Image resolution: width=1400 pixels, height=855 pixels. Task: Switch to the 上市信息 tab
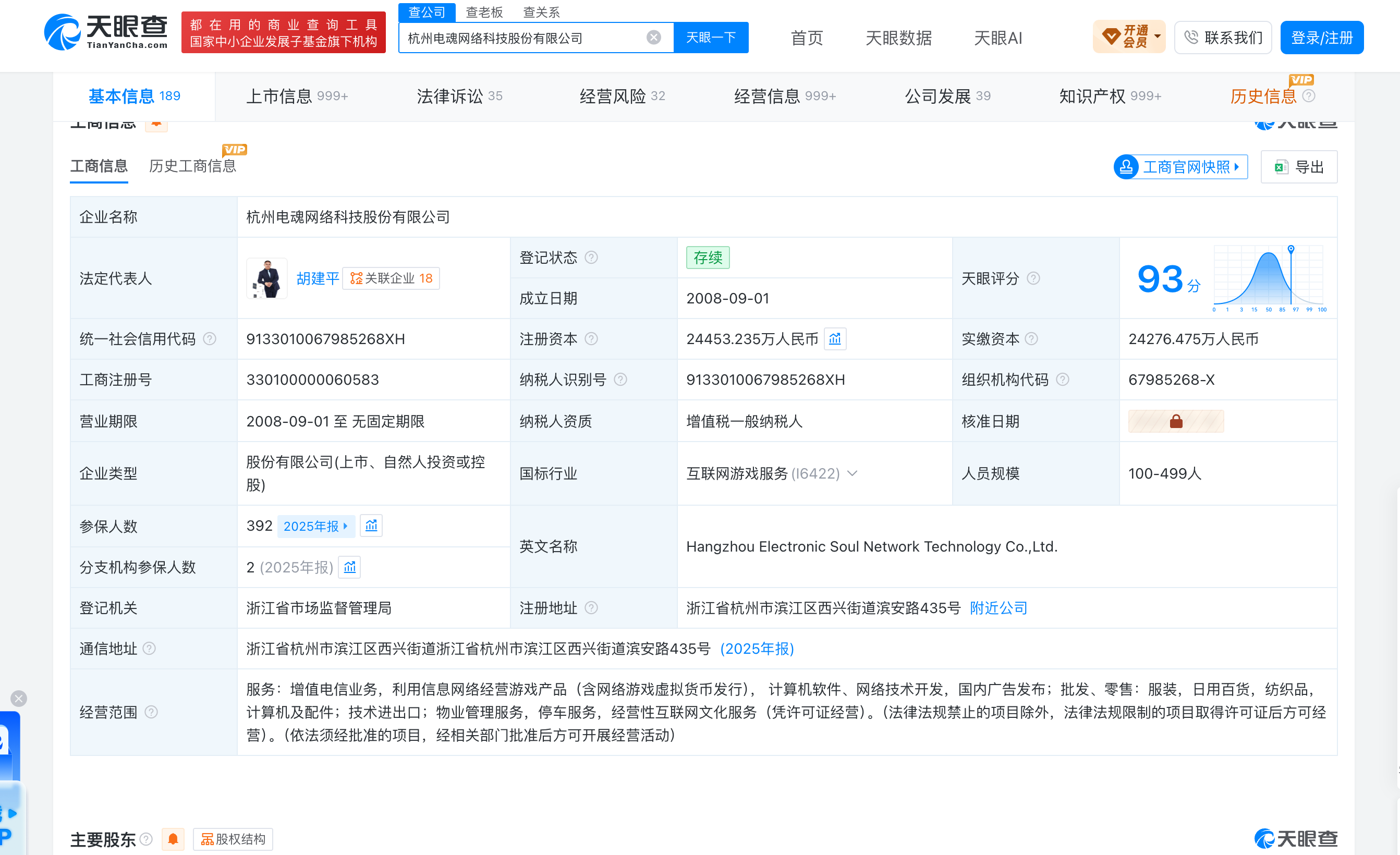(x=297, y=96)
